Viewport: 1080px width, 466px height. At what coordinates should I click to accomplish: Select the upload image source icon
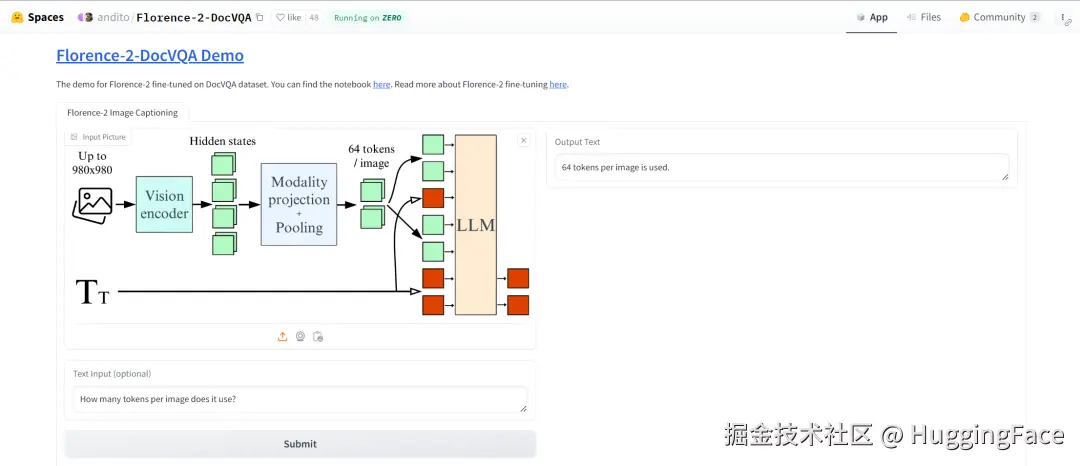click(x=282, y=337)
